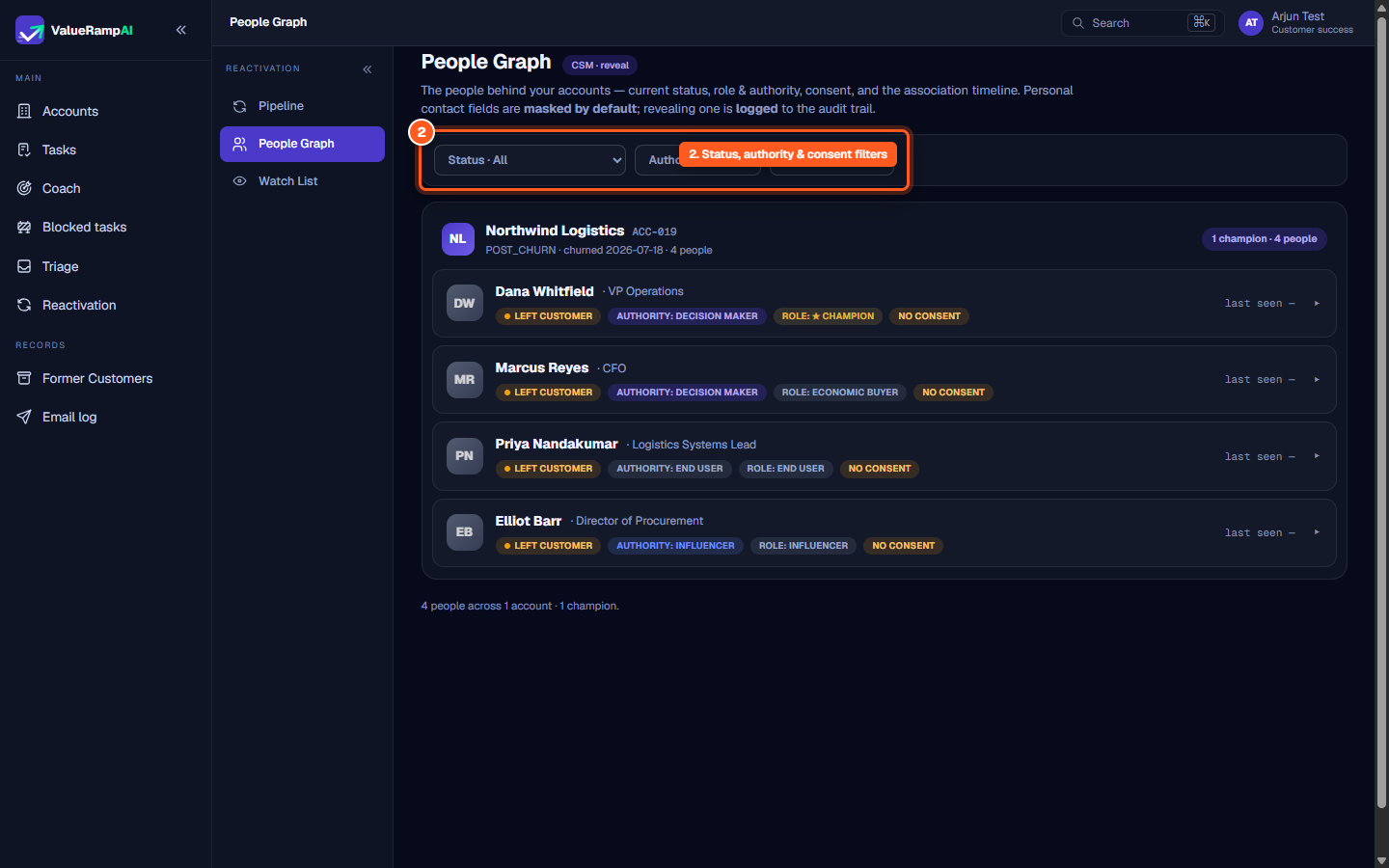The height and width of the screenshot is (868, 1389).
Task: Click the name 'Dana Whitfield'
Action: 544,291
